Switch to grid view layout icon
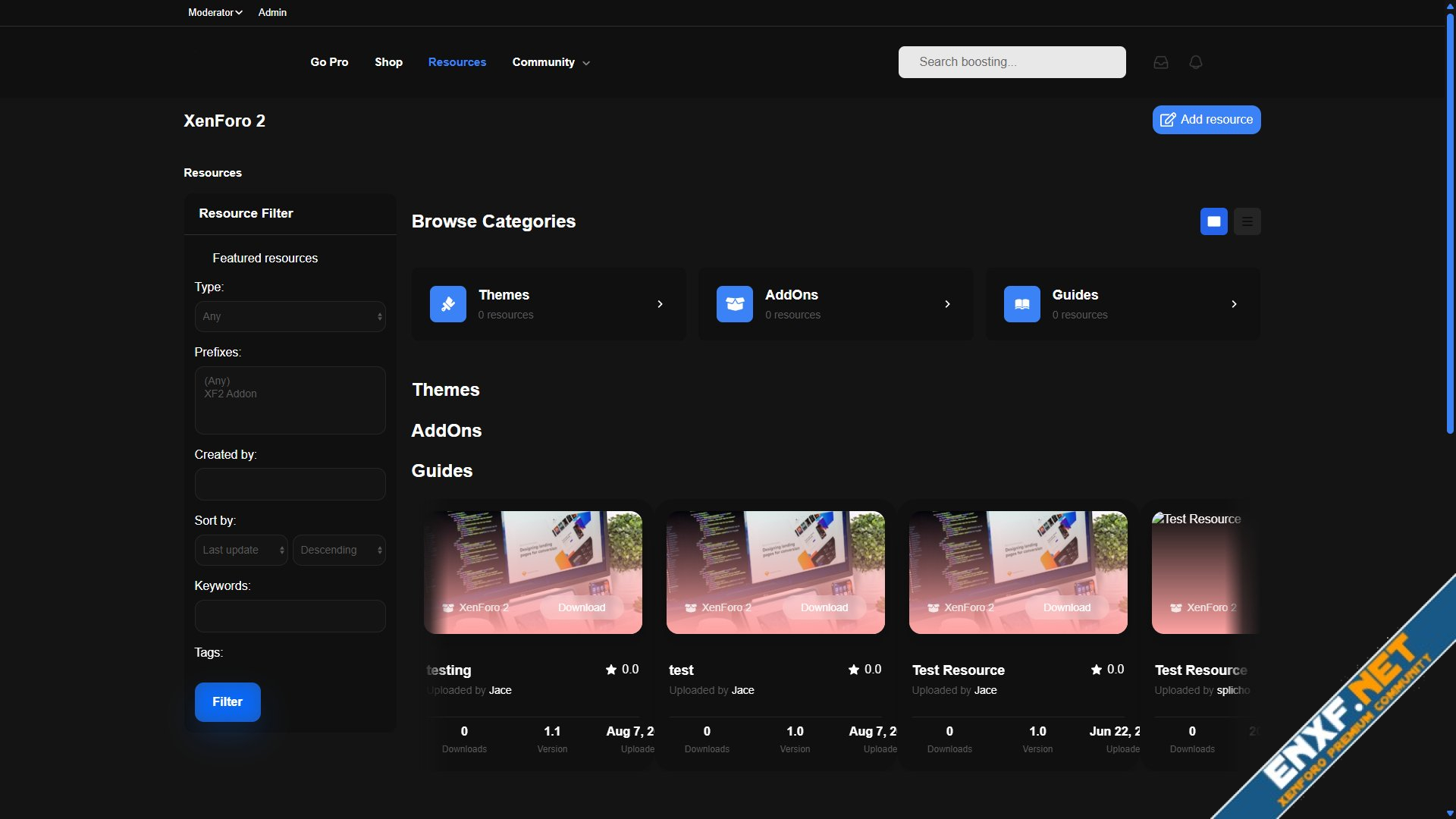This screenshot has width=1456, height=819. click(x=1213, y=221)
